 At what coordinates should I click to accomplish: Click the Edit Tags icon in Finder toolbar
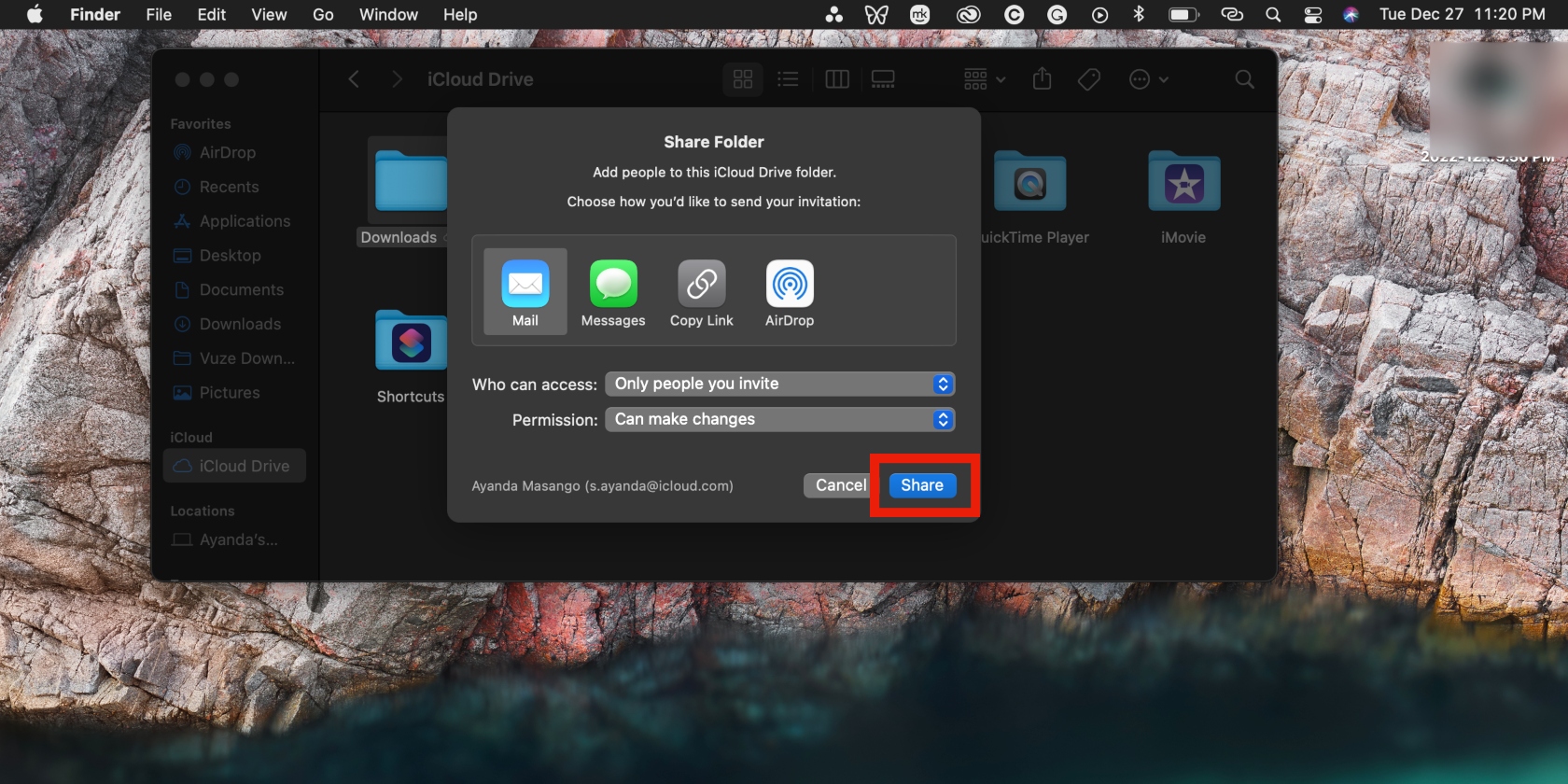click(x=1088, y=79)
